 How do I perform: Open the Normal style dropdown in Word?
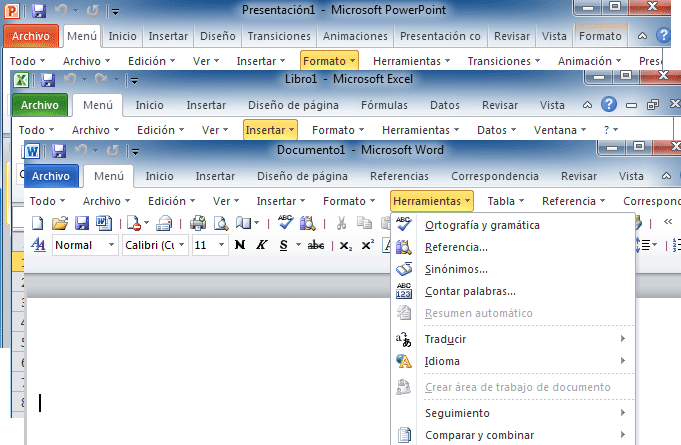pos(111,245)
